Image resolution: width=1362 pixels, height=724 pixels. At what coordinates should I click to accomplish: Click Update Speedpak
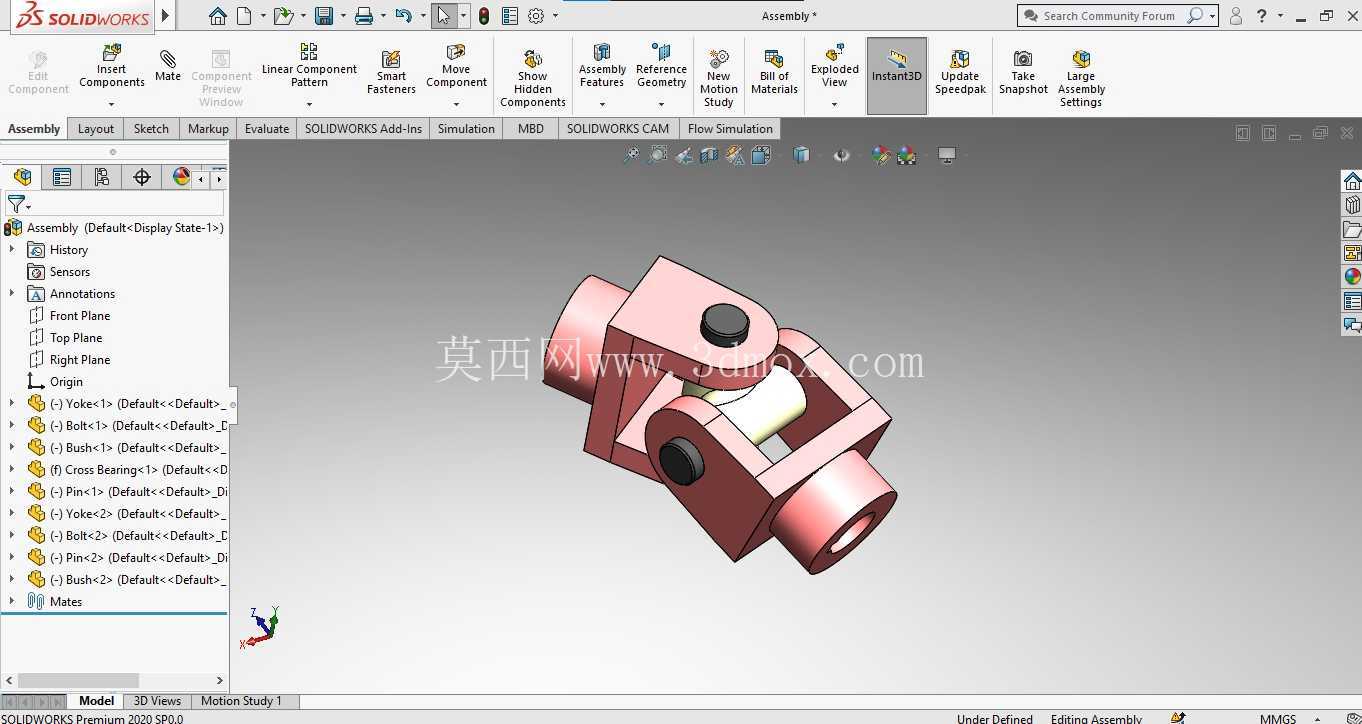(x=960, y=73)
